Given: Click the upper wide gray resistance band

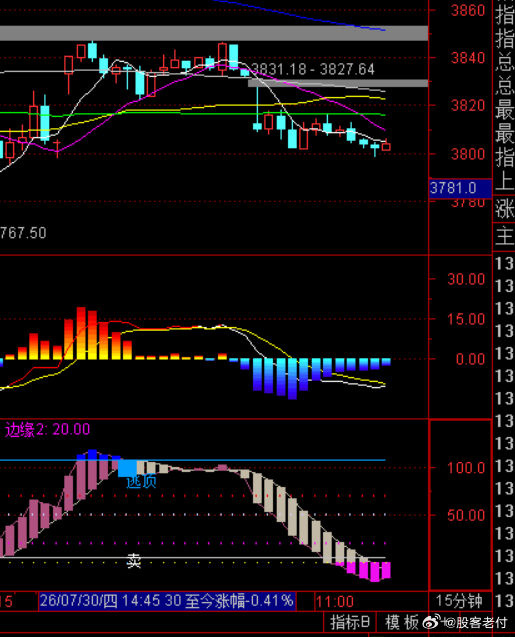Looking at the screenshot, I should click(x=214, y=33).
